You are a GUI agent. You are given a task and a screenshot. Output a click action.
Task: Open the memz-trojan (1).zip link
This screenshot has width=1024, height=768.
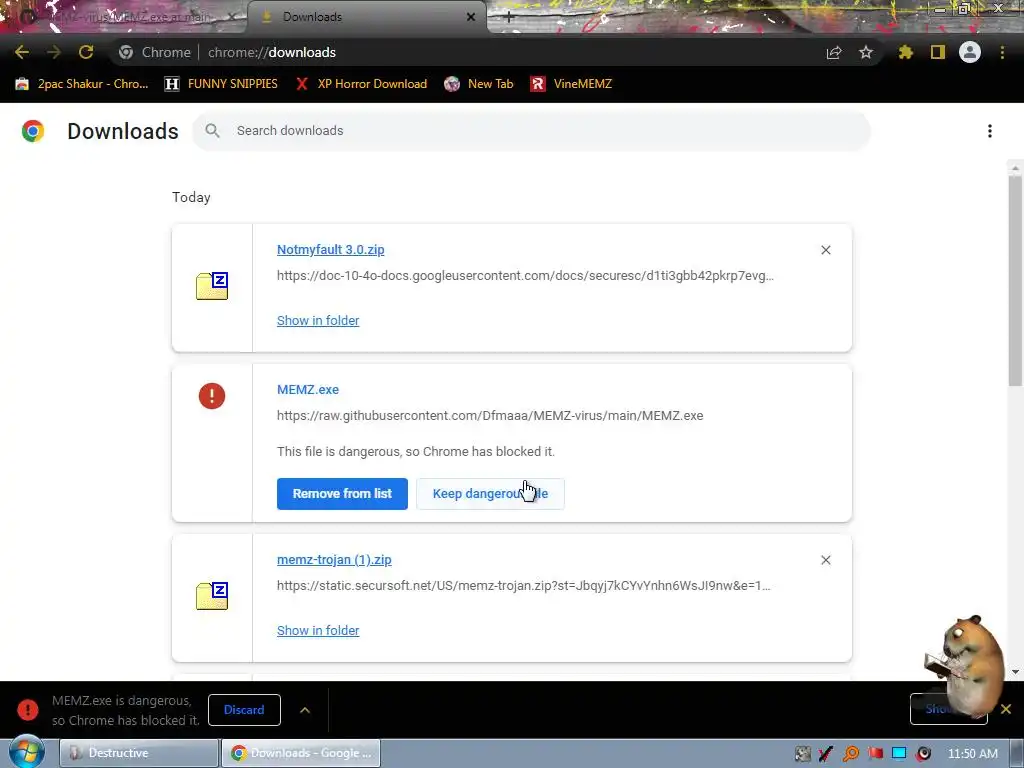point(334,560)
